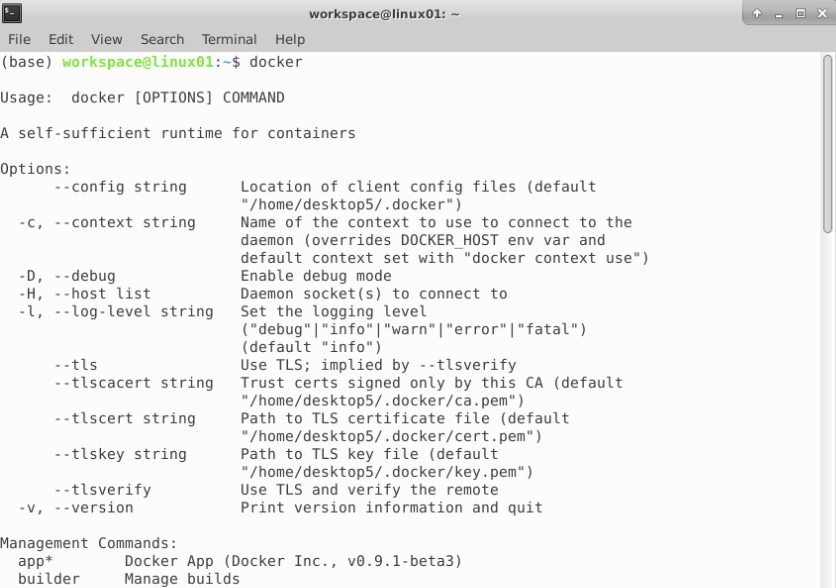Click the vertical scrollbar thumb
Screen dimensions: 836x588
click(828, 145)
